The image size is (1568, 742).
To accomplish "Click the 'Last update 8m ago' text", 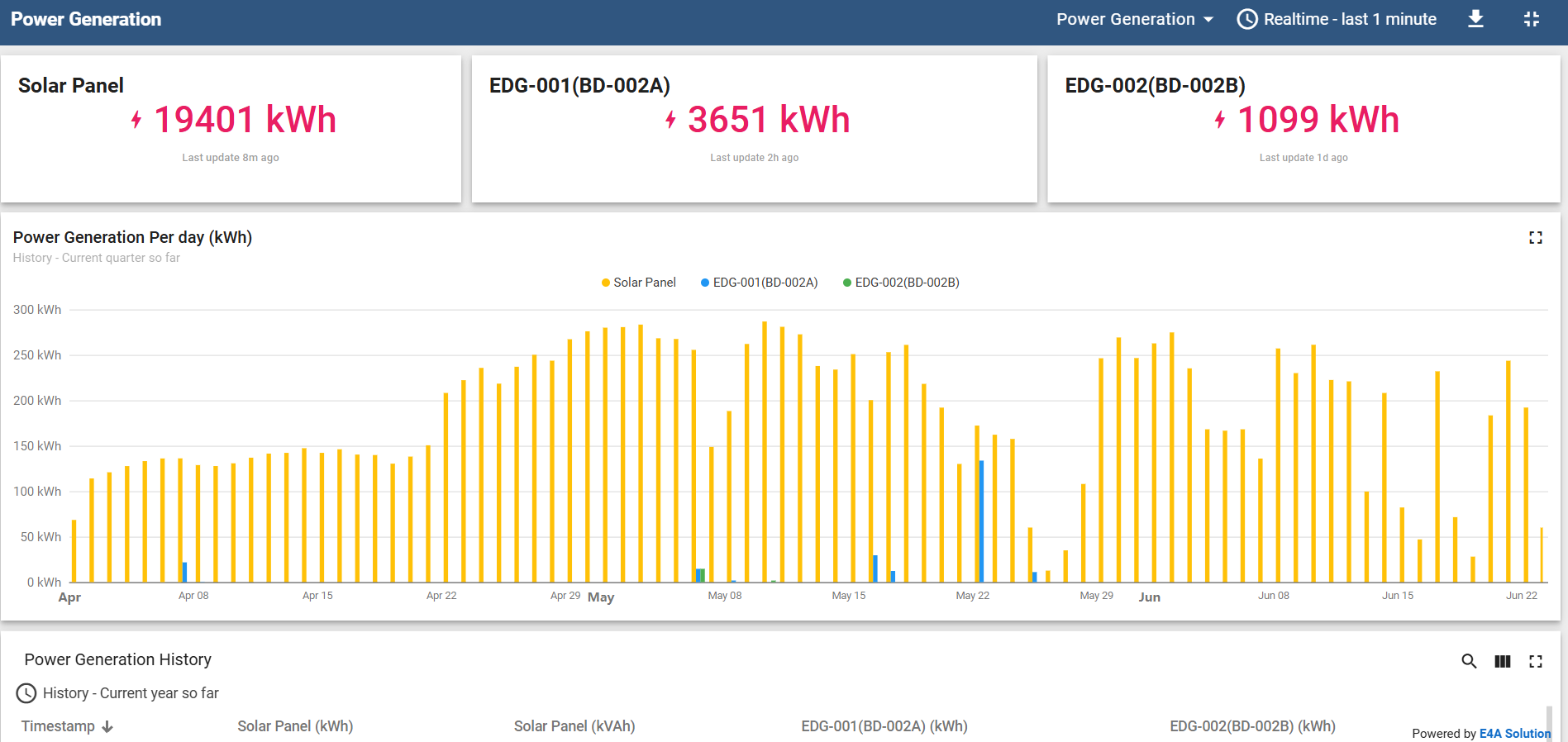I will point(231,158).
